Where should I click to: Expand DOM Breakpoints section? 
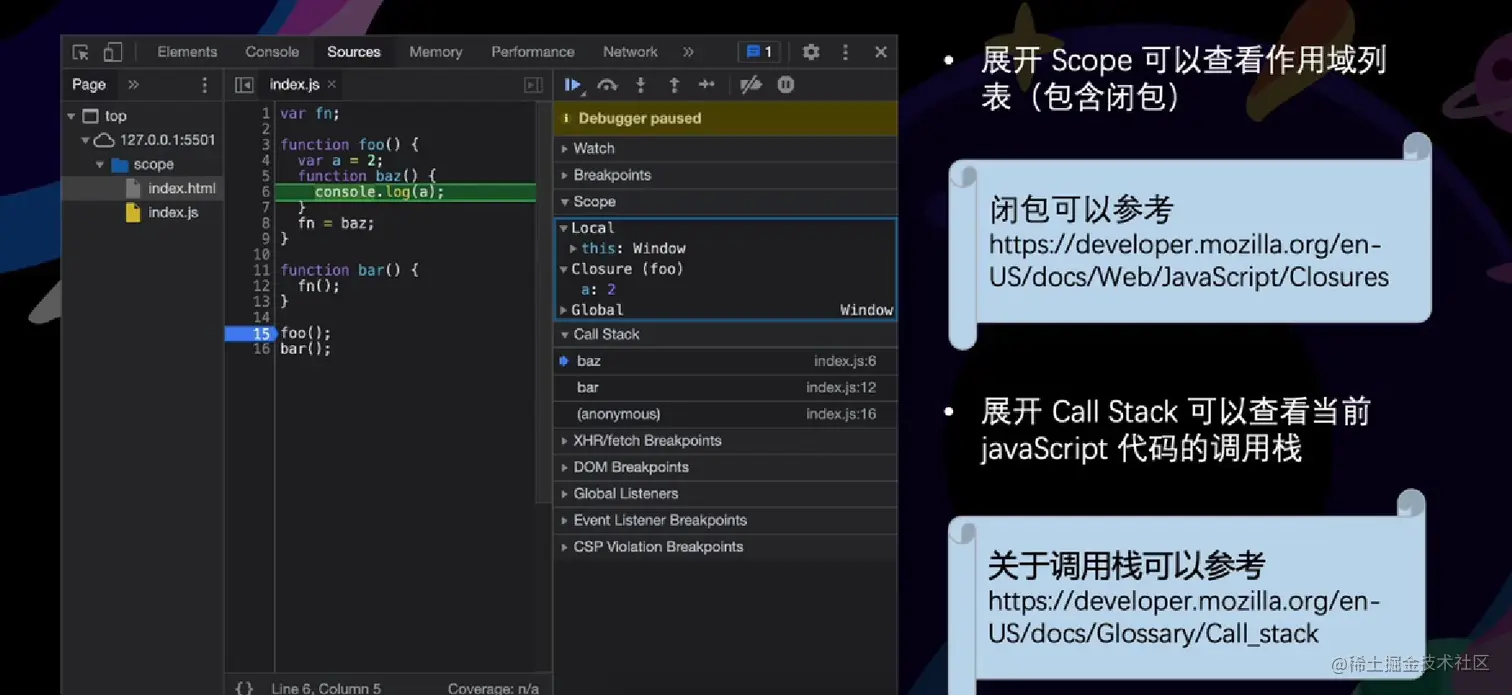click(725, 467)
